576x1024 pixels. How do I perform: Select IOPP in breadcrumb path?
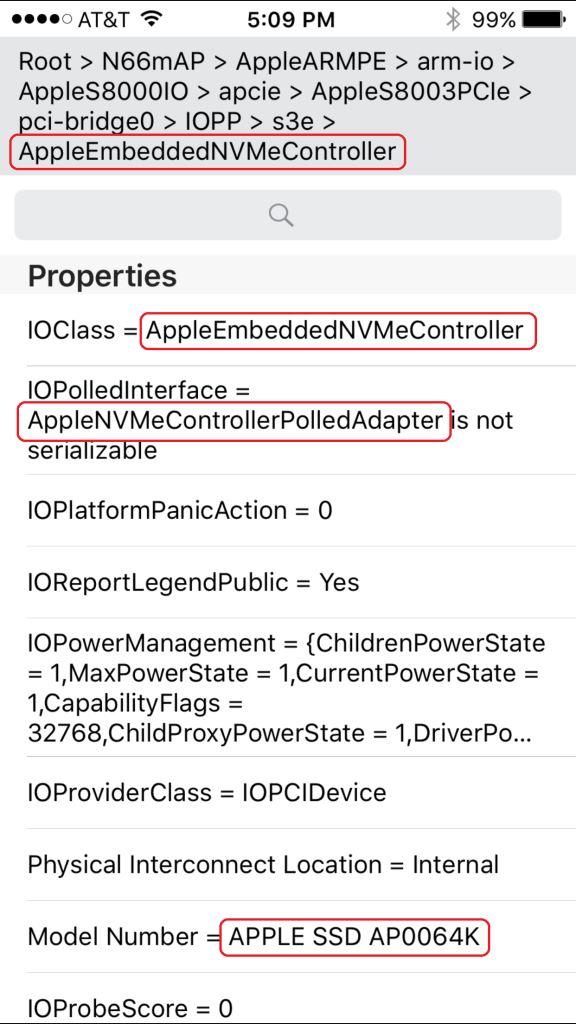pyautogui.click(x=208, y=122)
